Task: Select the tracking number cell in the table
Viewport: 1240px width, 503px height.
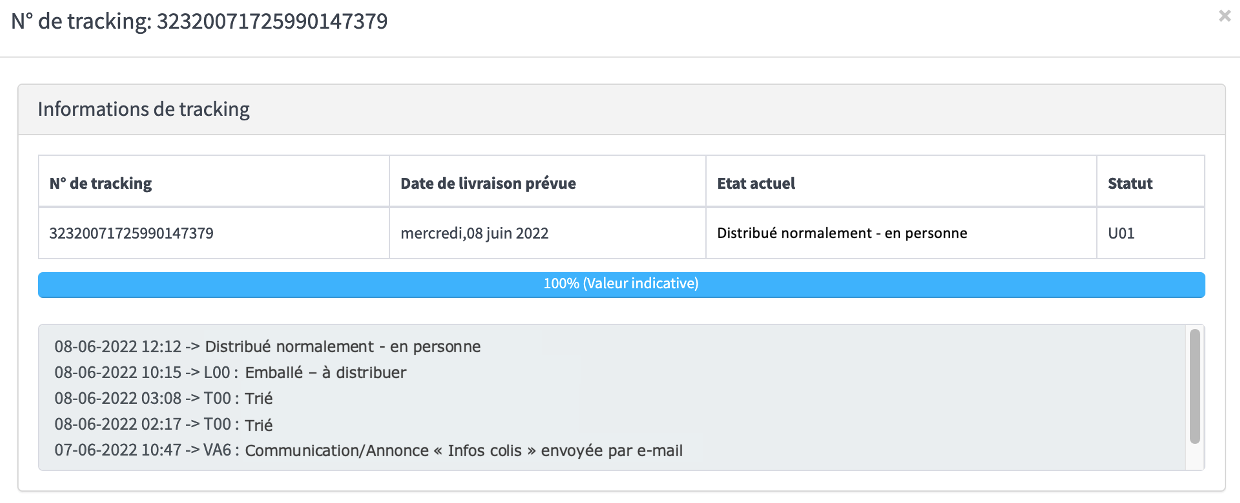Action: [131, 234]
